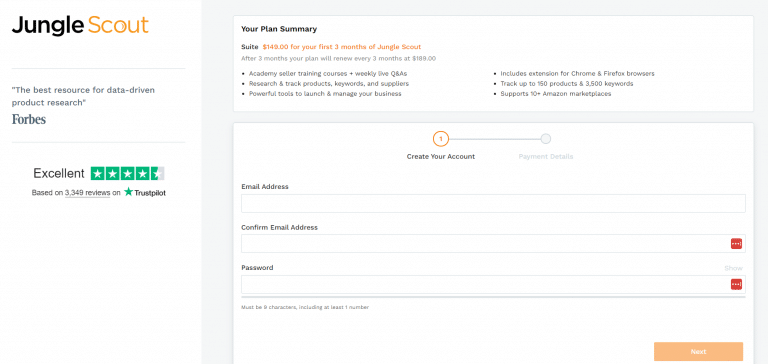
Task: Click the Next button
Action: 698,352
